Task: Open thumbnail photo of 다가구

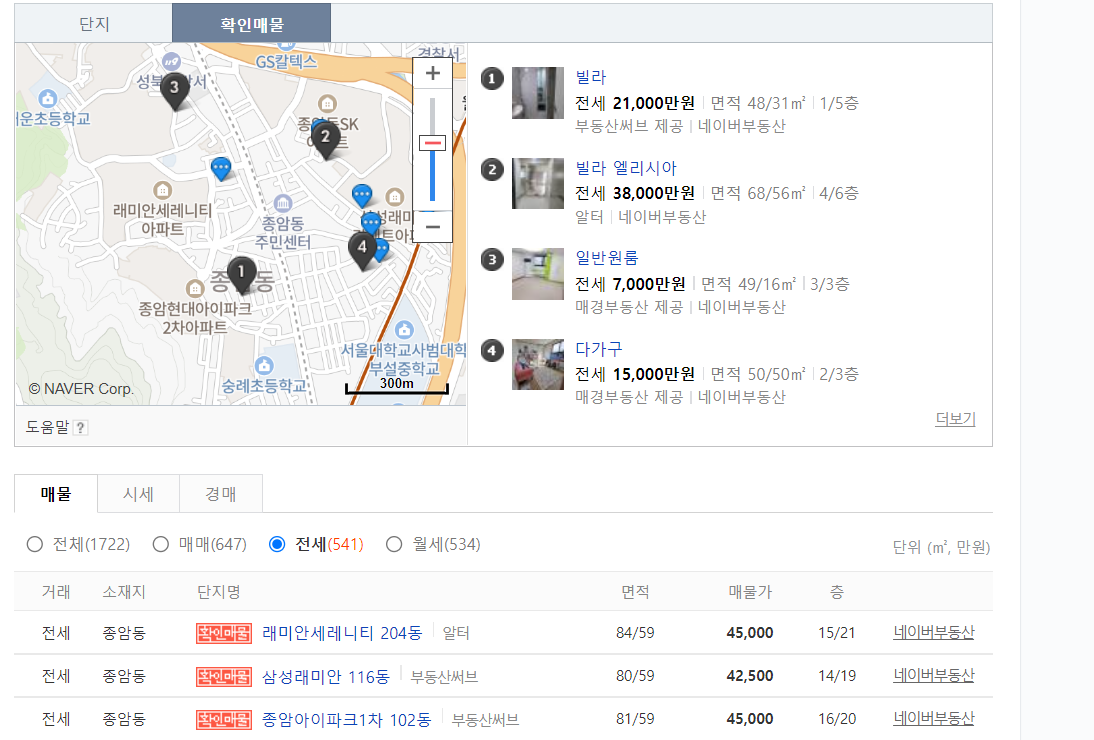Action: (538, 364)
